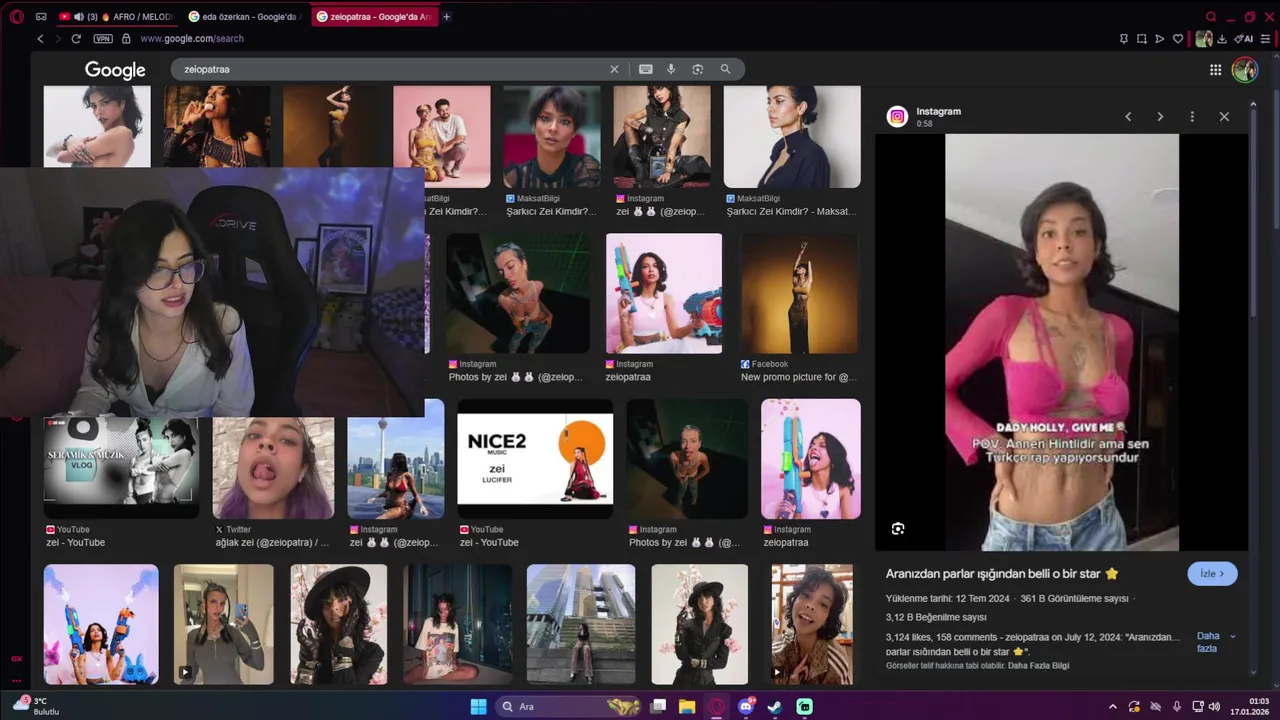Open the on-screen keyboard input tool
1280x720 pixels.
[646, 70]
